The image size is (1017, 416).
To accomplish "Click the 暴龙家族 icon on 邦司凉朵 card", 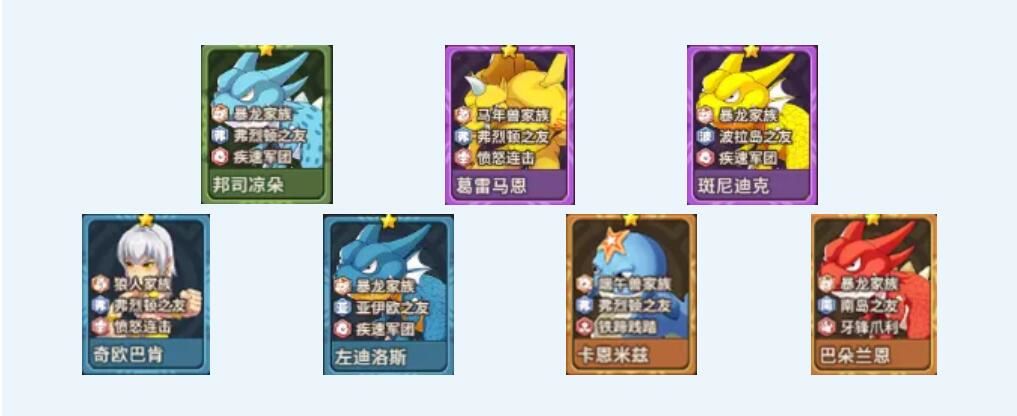I will click(x=219, y=114).
